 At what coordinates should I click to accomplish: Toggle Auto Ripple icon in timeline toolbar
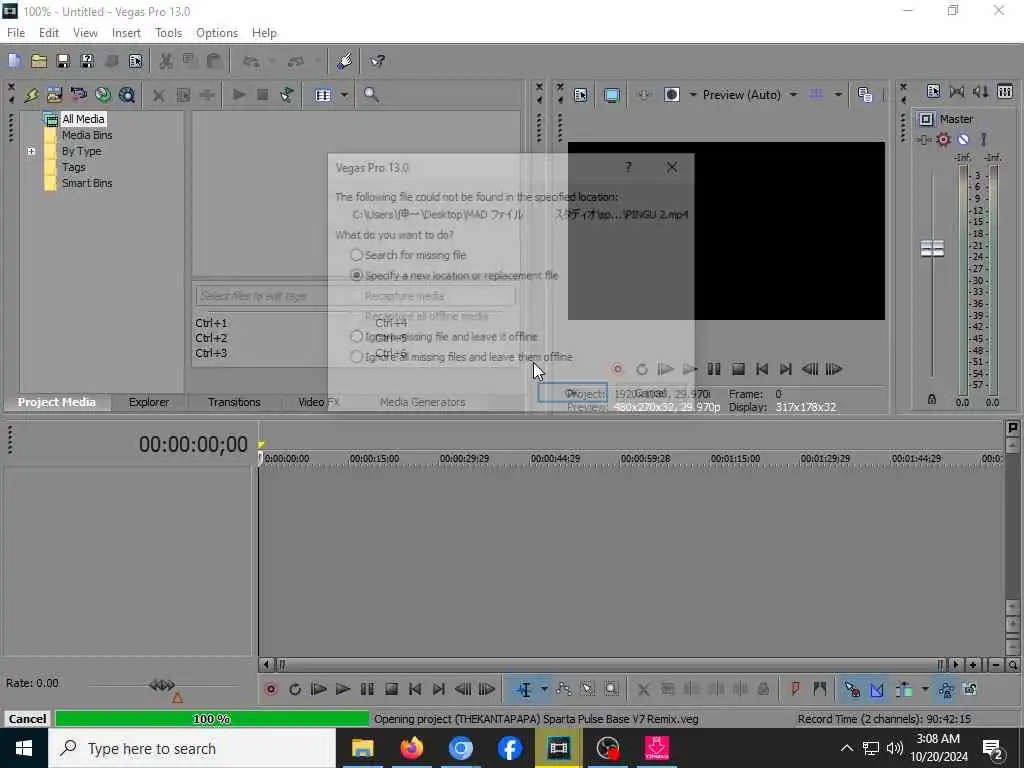(904, 689)
